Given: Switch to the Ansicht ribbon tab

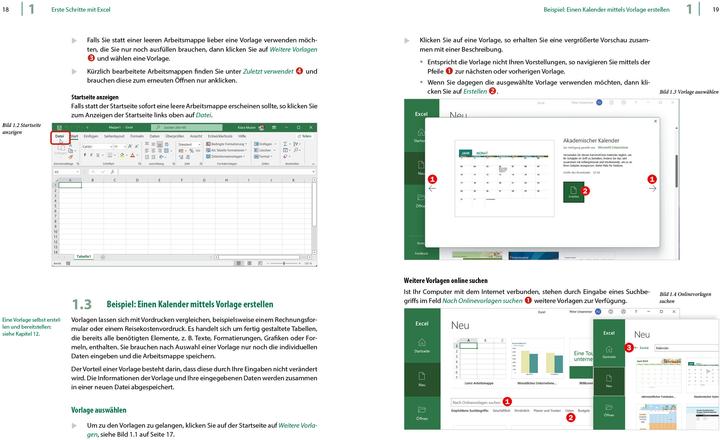Looking at the screenshot, I should pyautogui.click(x=196, y=136).
